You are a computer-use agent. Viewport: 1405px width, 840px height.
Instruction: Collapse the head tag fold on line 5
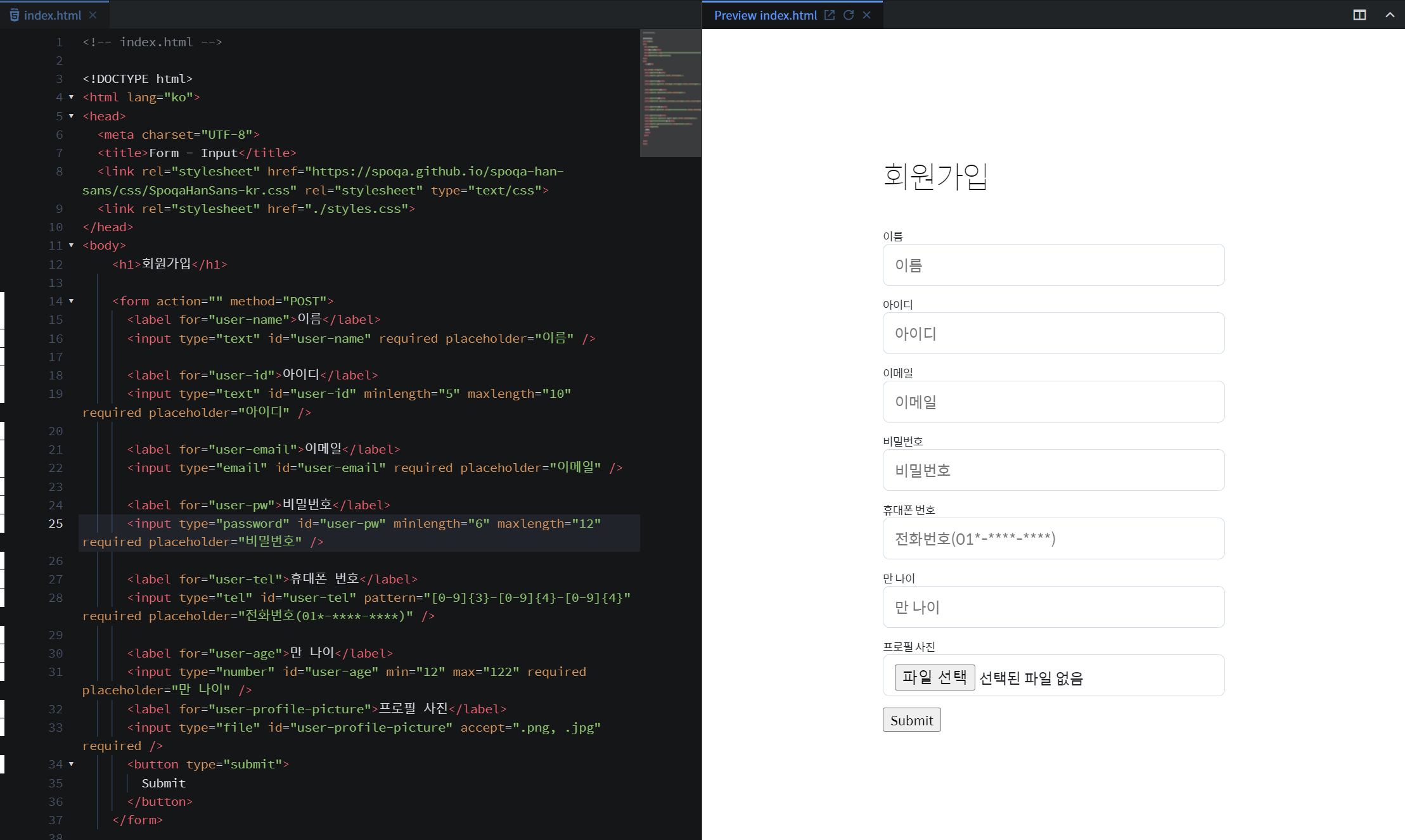pyautogui.click(x=71, y=116)
